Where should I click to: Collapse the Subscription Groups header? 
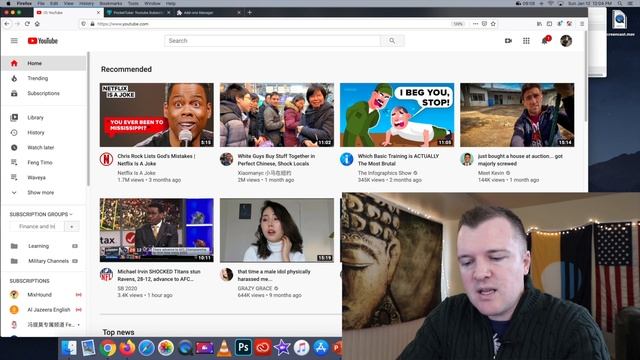[x=41, y=214]
